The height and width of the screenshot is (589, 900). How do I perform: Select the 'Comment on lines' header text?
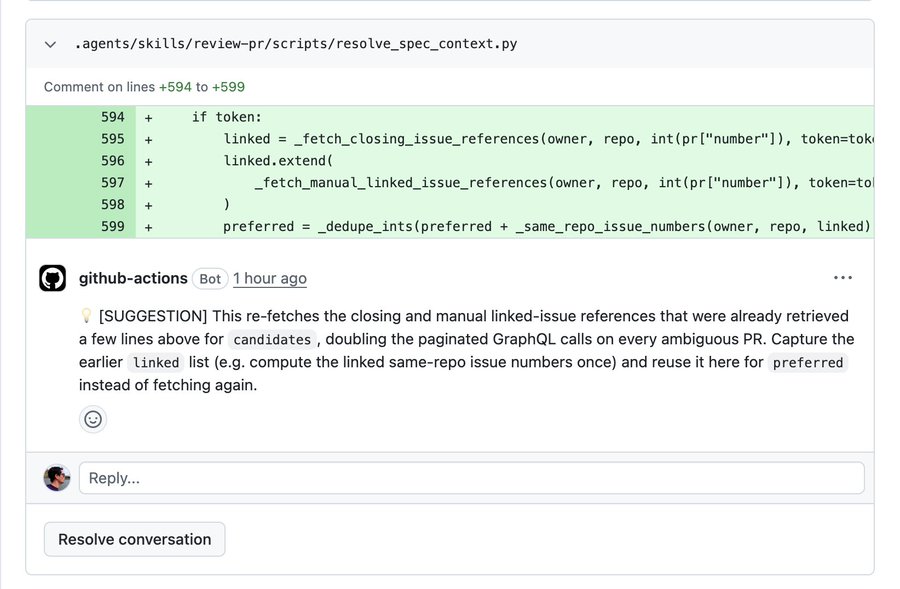(99, 87)
